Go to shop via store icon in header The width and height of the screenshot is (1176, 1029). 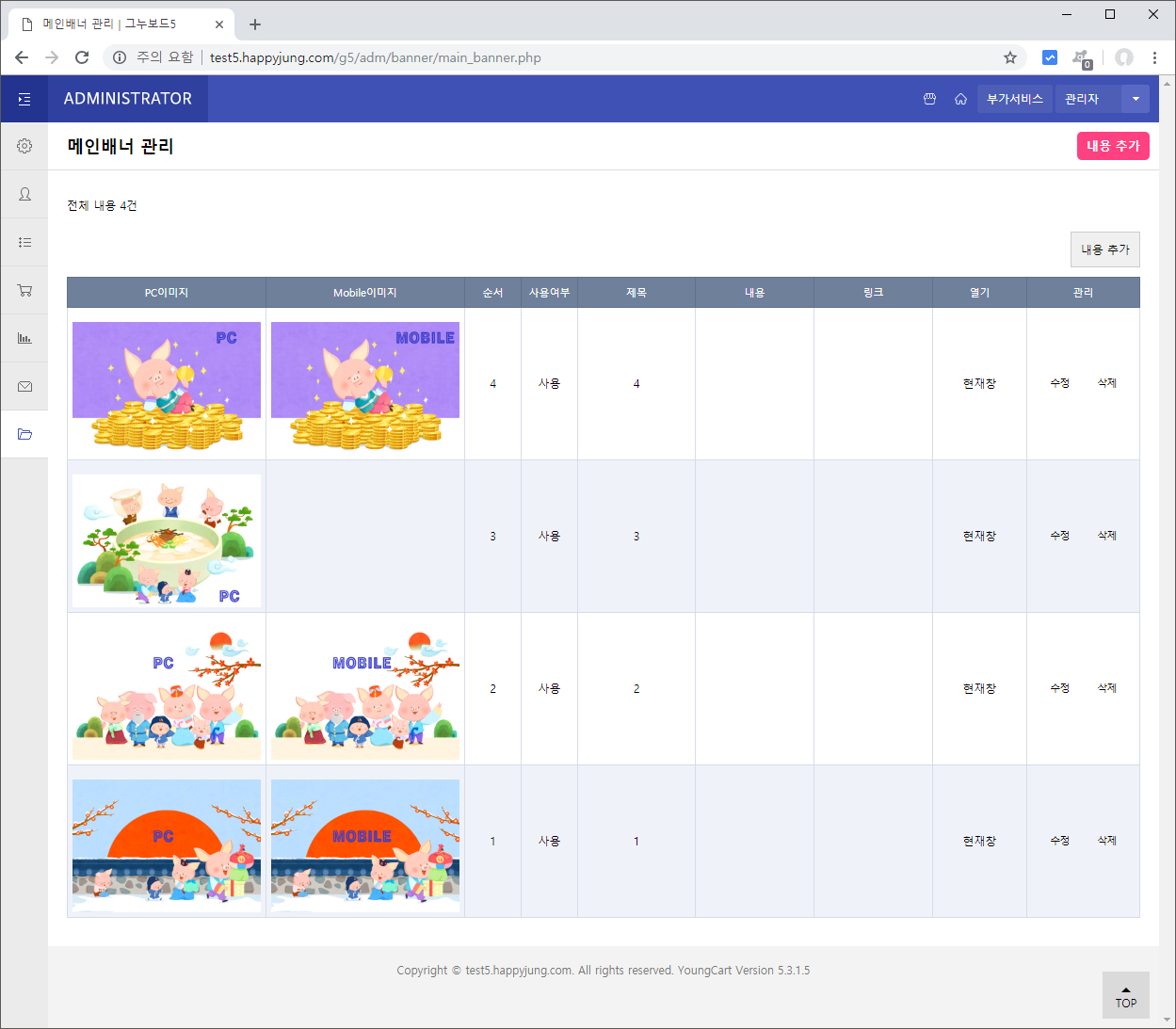click(929, 99)
